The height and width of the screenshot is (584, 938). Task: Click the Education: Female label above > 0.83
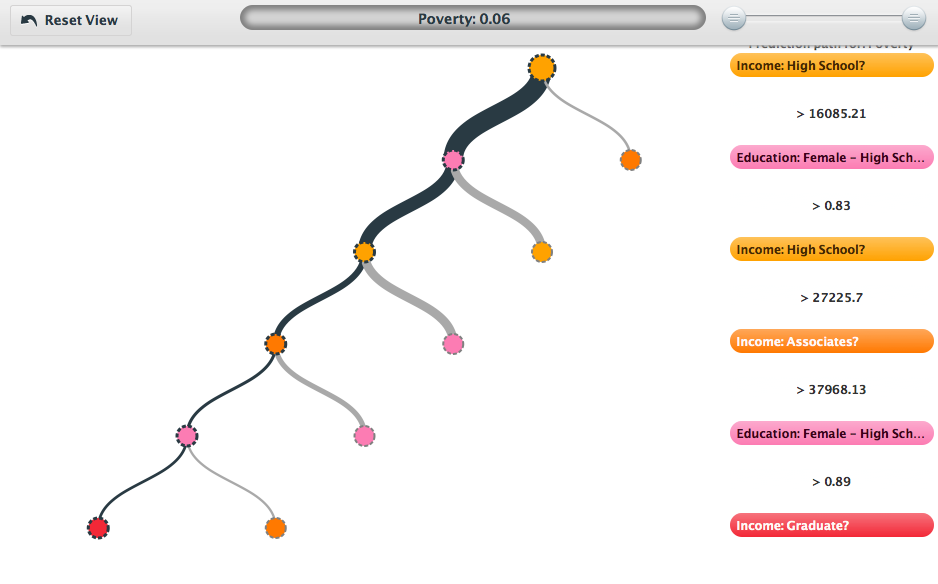pyautogui.click(x=831, y=158)
